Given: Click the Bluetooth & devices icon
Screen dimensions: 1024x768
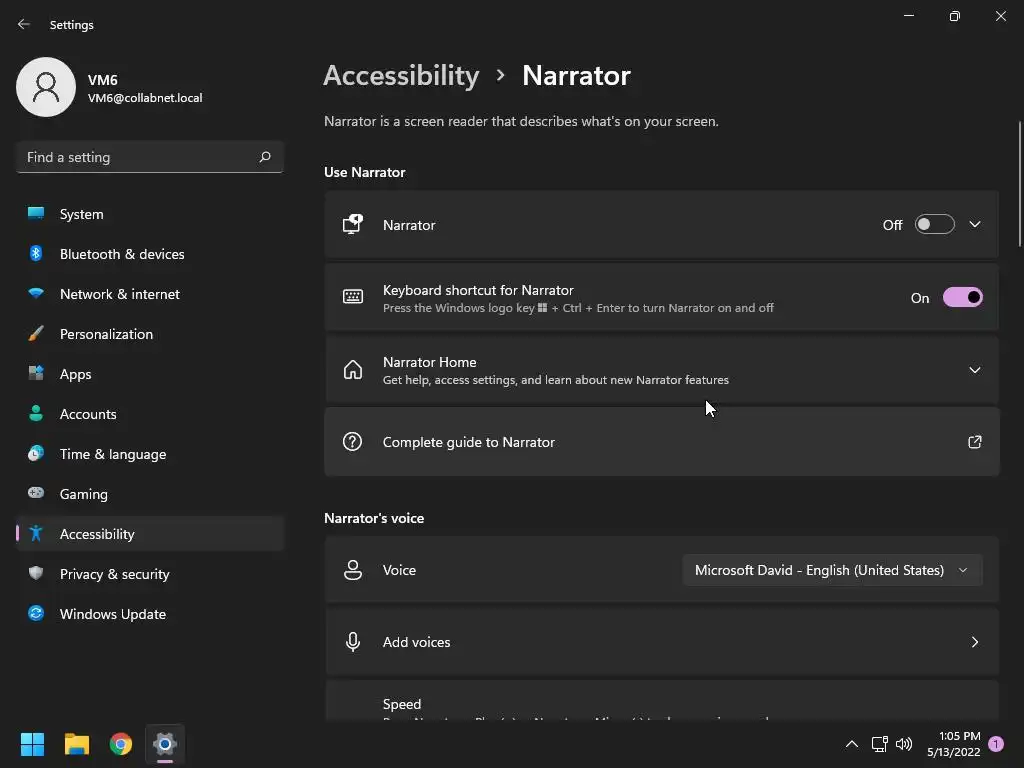Looking at the screenshot, I should pos(36,254).
